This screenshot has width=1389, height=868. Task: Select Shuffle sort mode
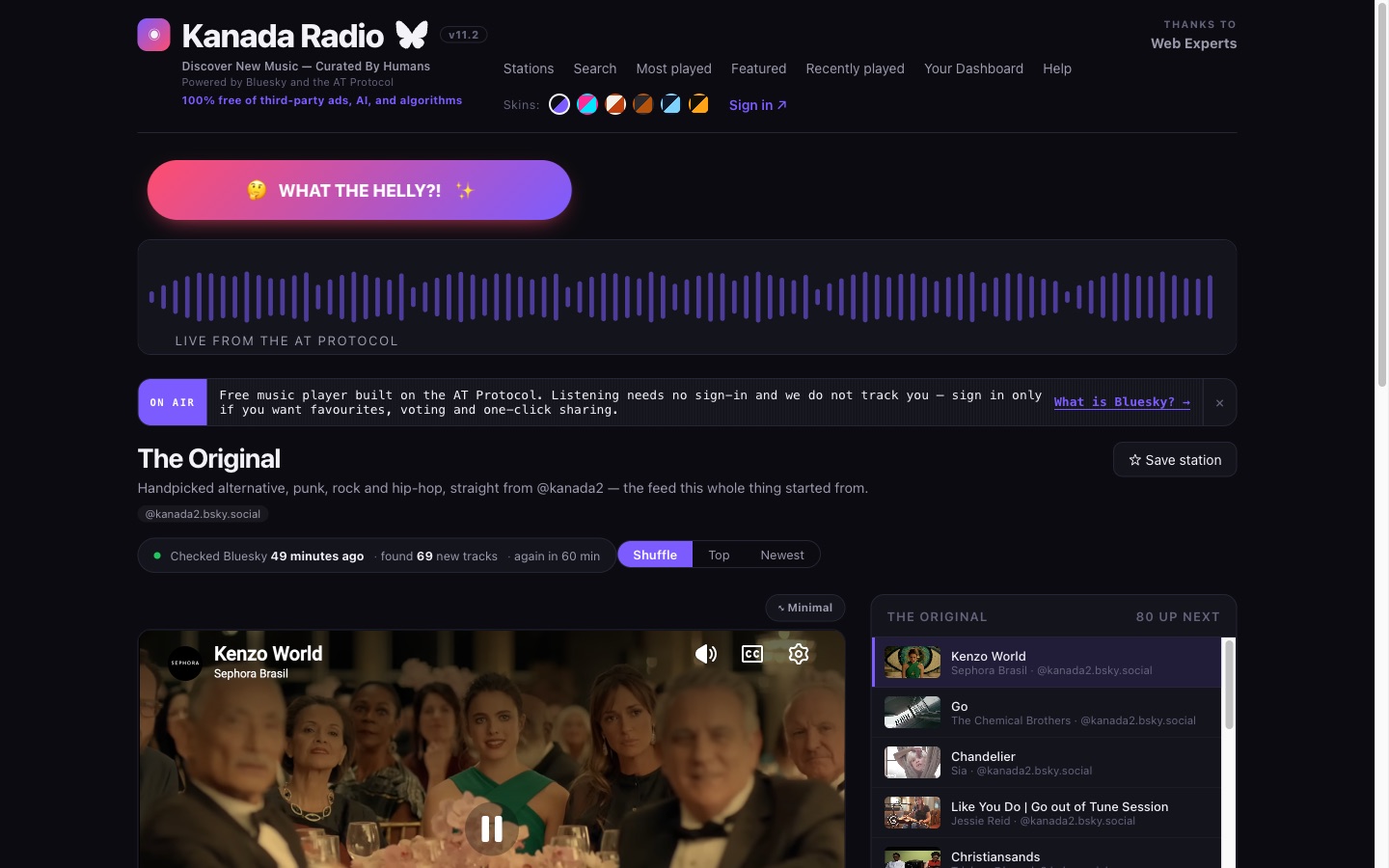(655, 555)
